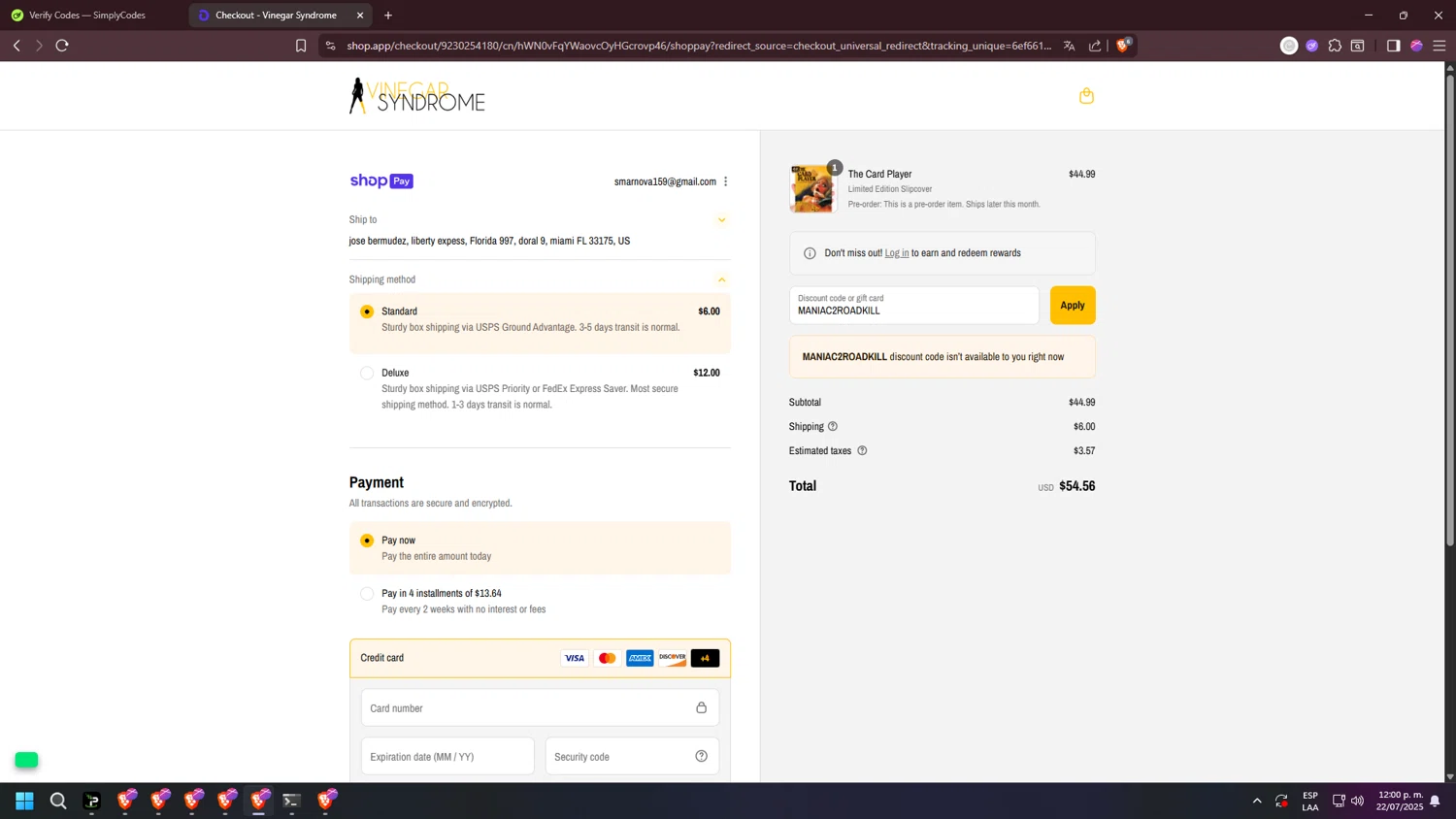Click the security code help icon
The height and width of the screenshot is (819, 1456).
(x=701, y=756)
